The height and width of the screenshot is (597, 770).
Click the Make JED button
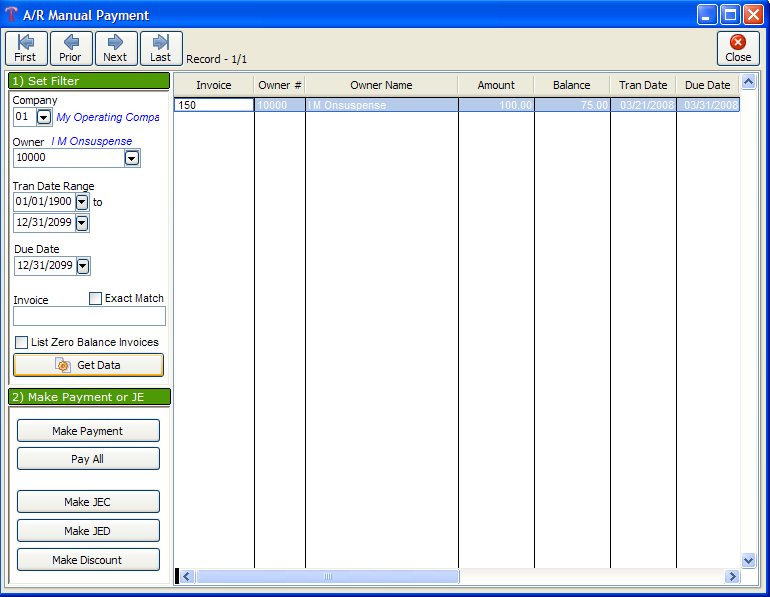point(88,531)
